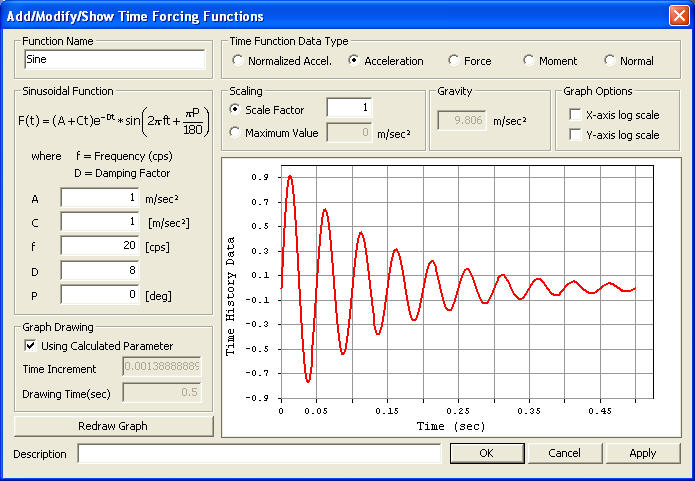Click the Apply button
695x481 pixels.
point(642,453)
